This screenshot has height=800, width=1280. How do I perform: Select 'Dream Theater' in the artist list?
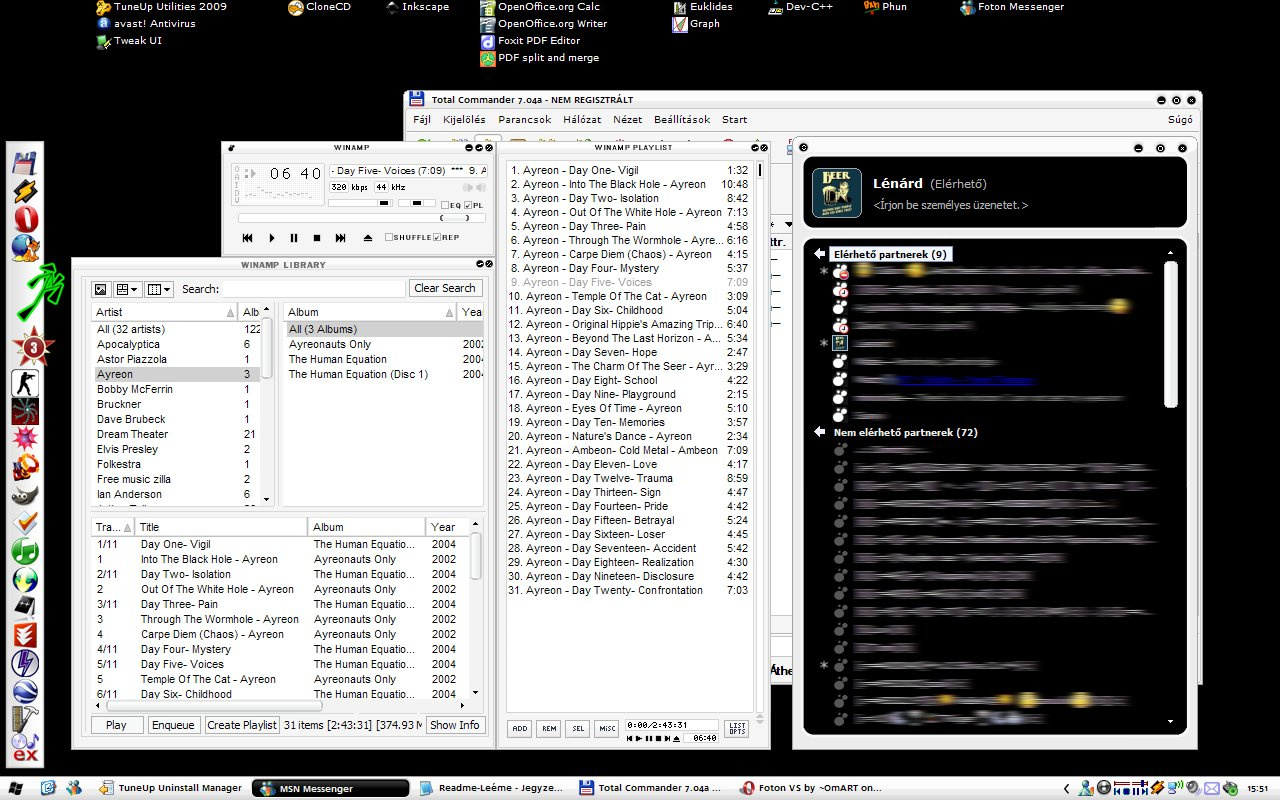tap(177, 434)
